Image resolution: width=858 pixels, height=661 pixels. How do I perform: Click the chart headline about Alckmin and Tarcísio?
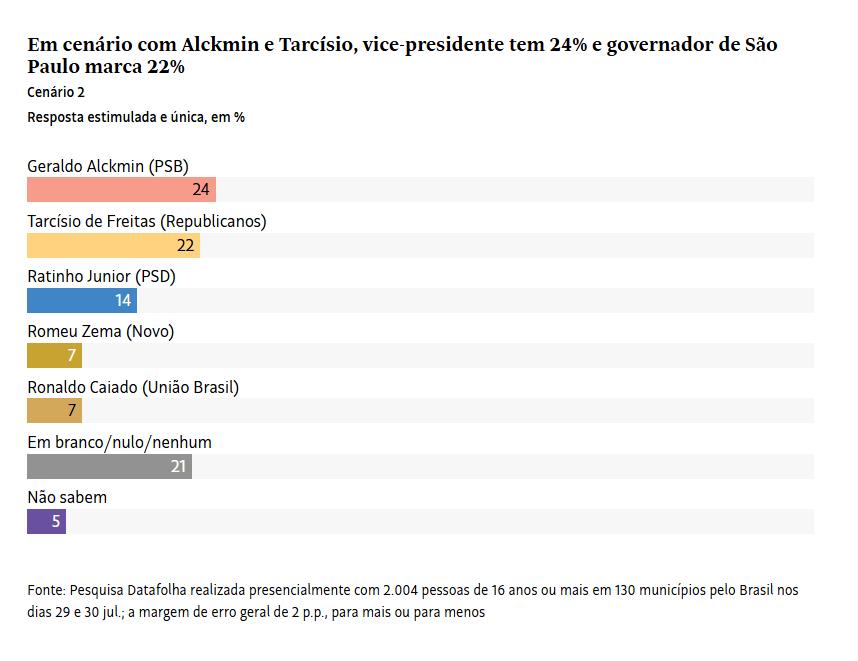coord(402,55)
